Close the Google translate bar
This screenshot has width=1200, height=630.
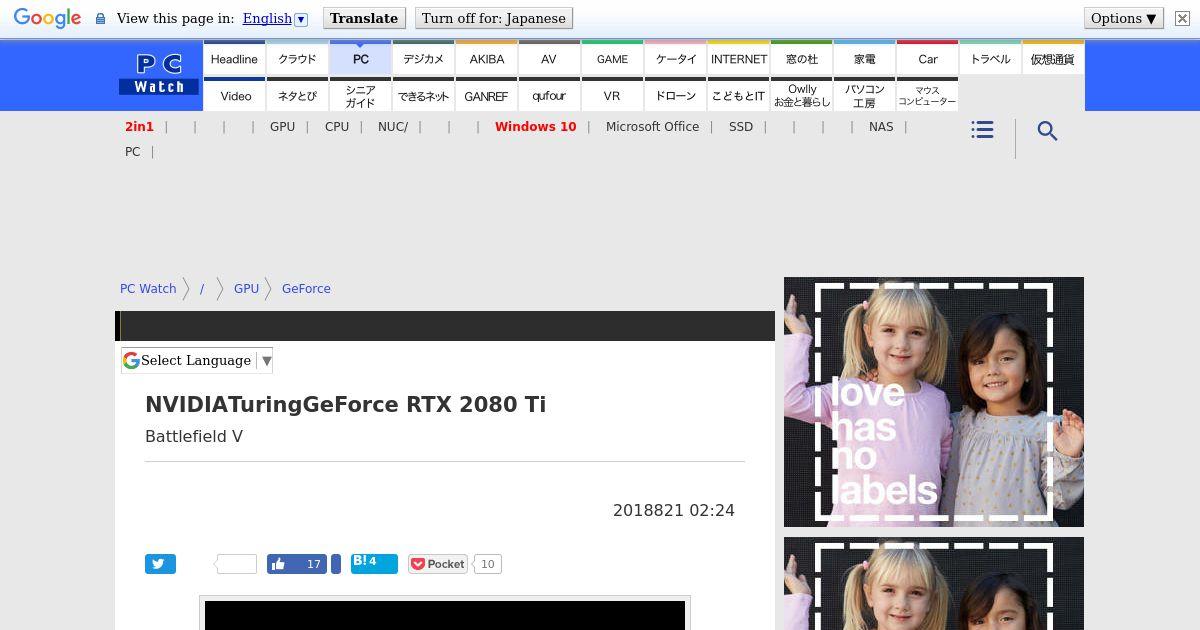1182,18
